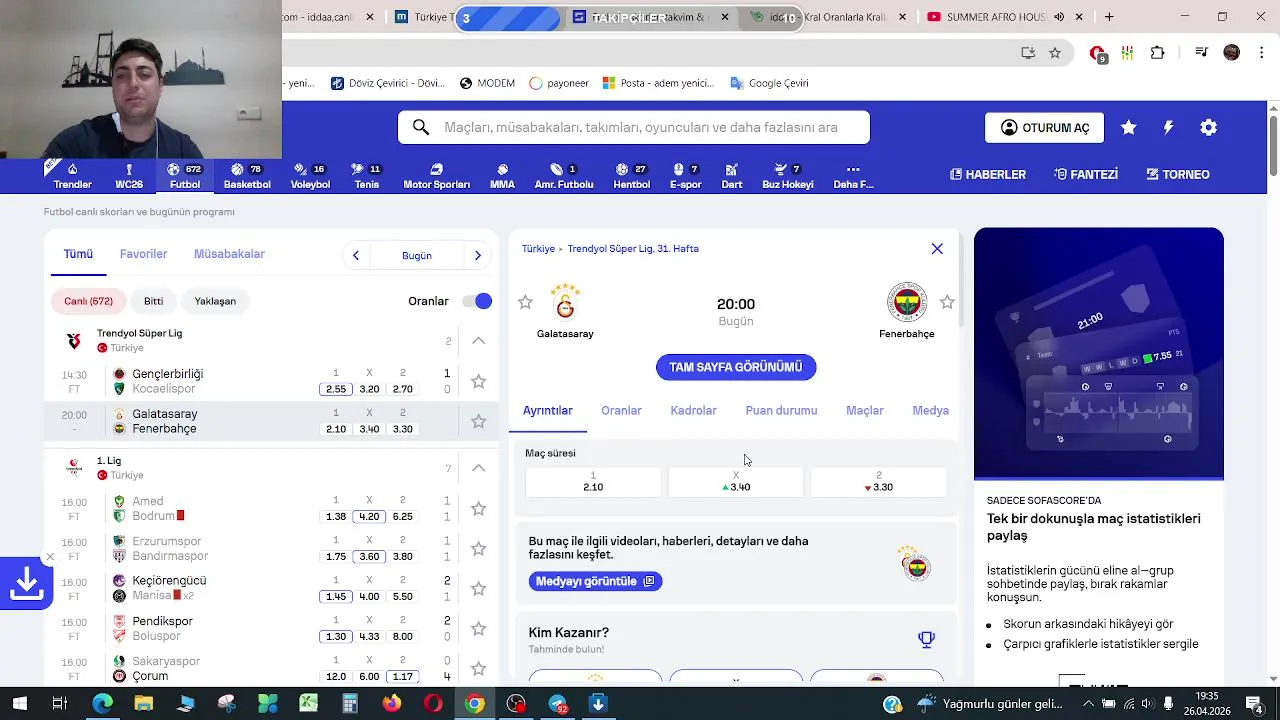Select the Basketbol sport tab

coord(247,176)
